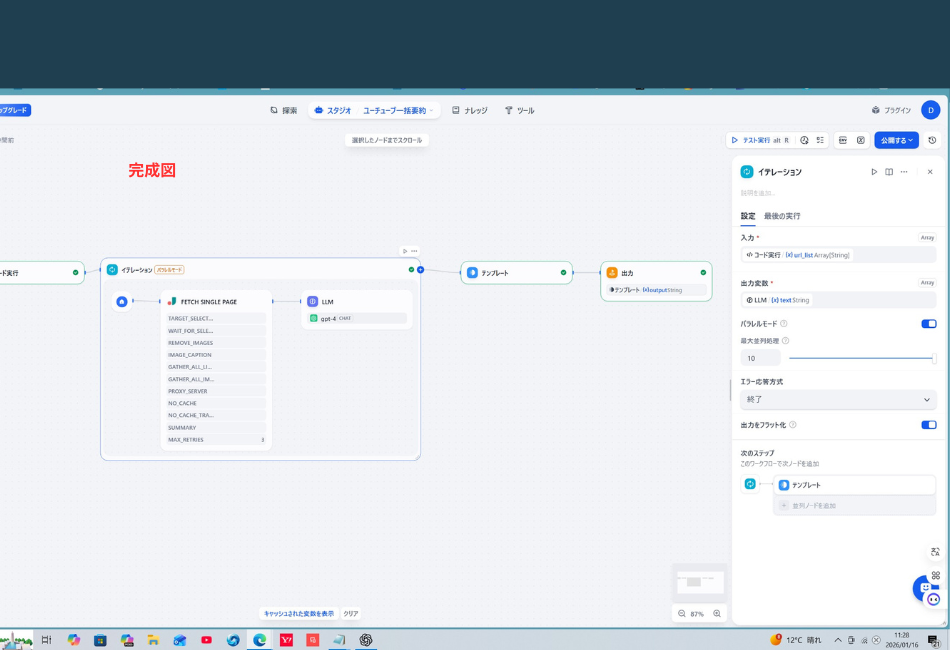Expand the エラー応答方式 dropdown

tap(838, 400)
